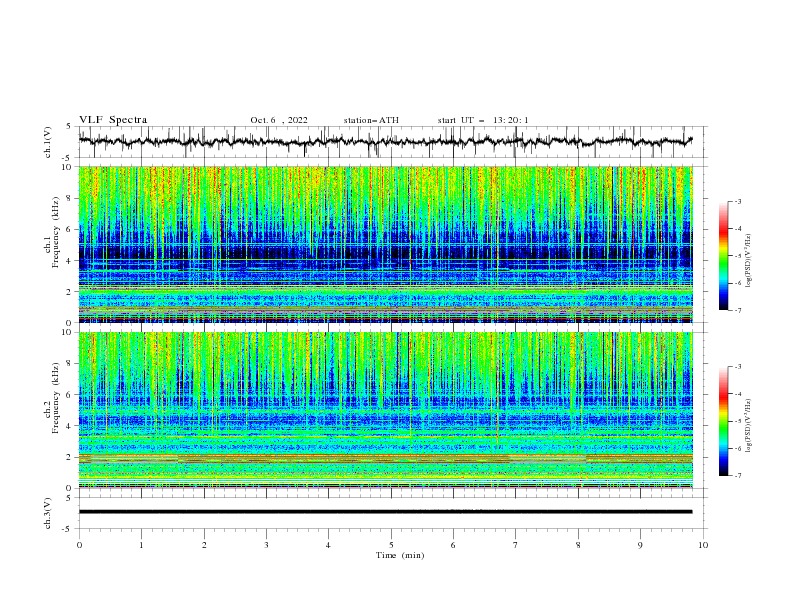
Task: Click inside the ch.2 spectrogram panel
Action: (x=385, y=410)
